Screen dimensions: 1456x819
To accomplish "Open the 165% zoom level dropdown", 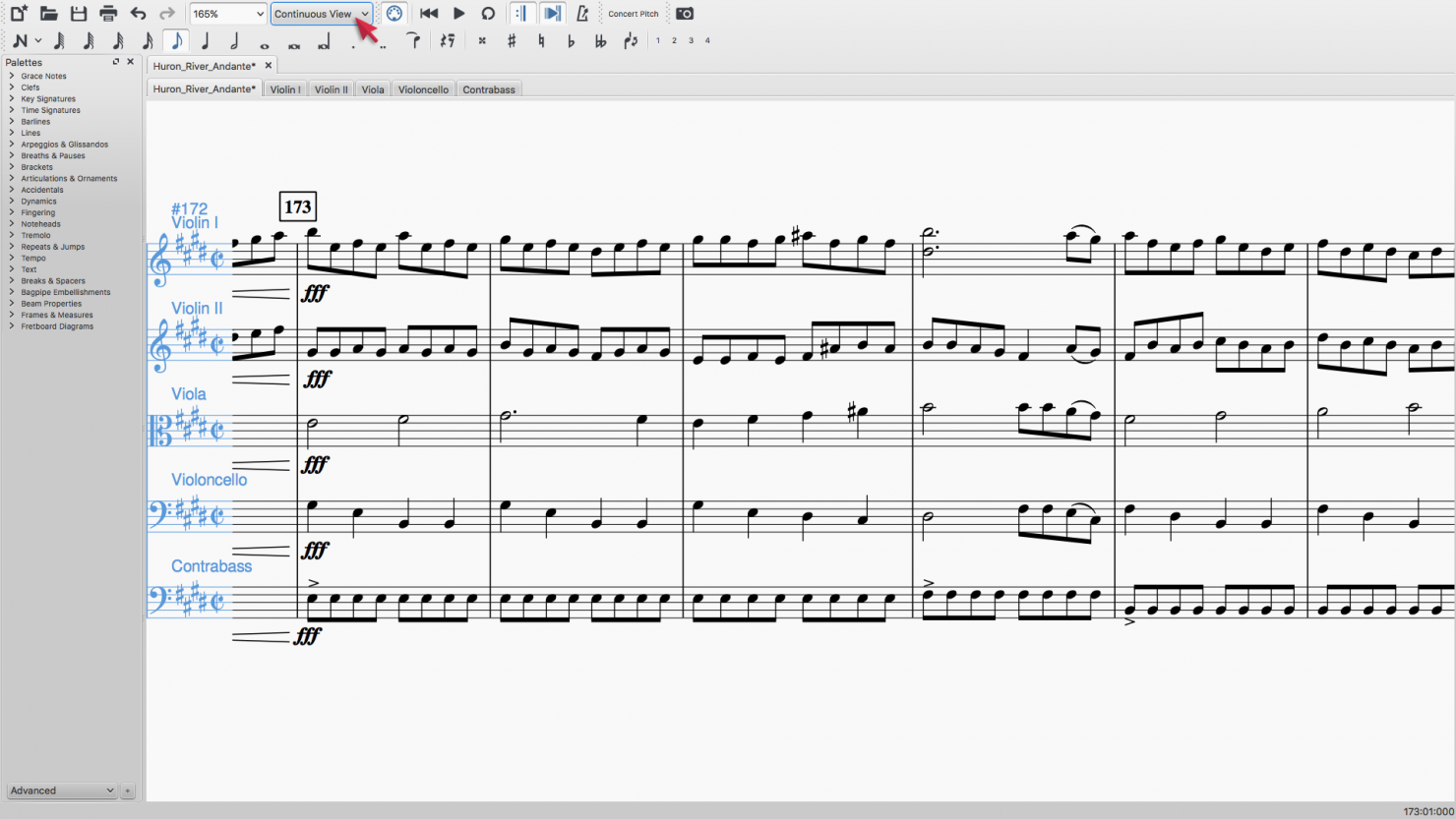I will coord(227,13).
